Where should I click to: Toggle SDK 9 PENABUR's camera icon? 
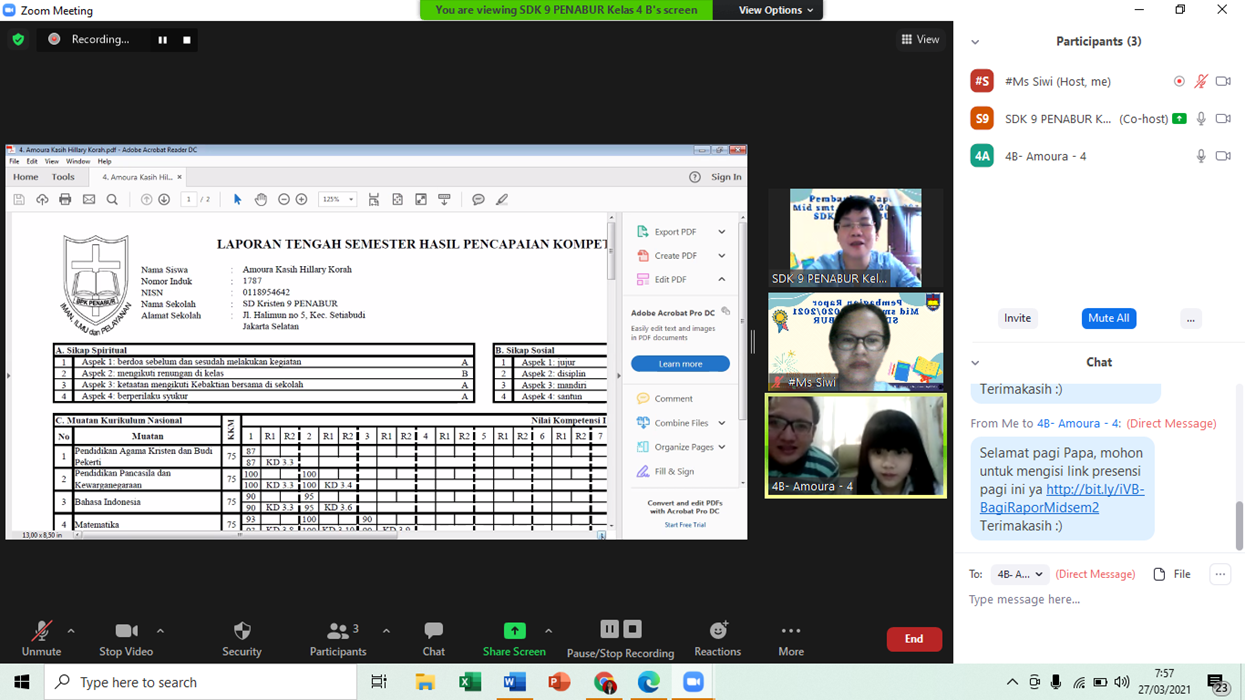(1223, 118)
